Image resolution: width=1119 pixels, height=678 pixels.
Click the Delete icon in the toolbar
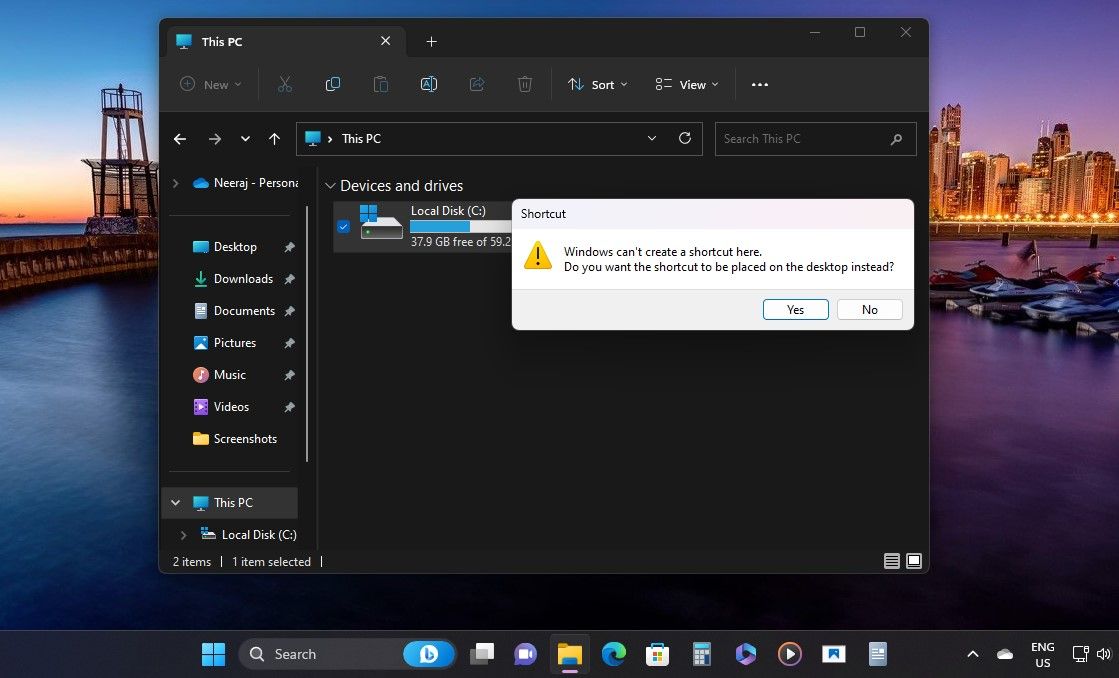525,84
